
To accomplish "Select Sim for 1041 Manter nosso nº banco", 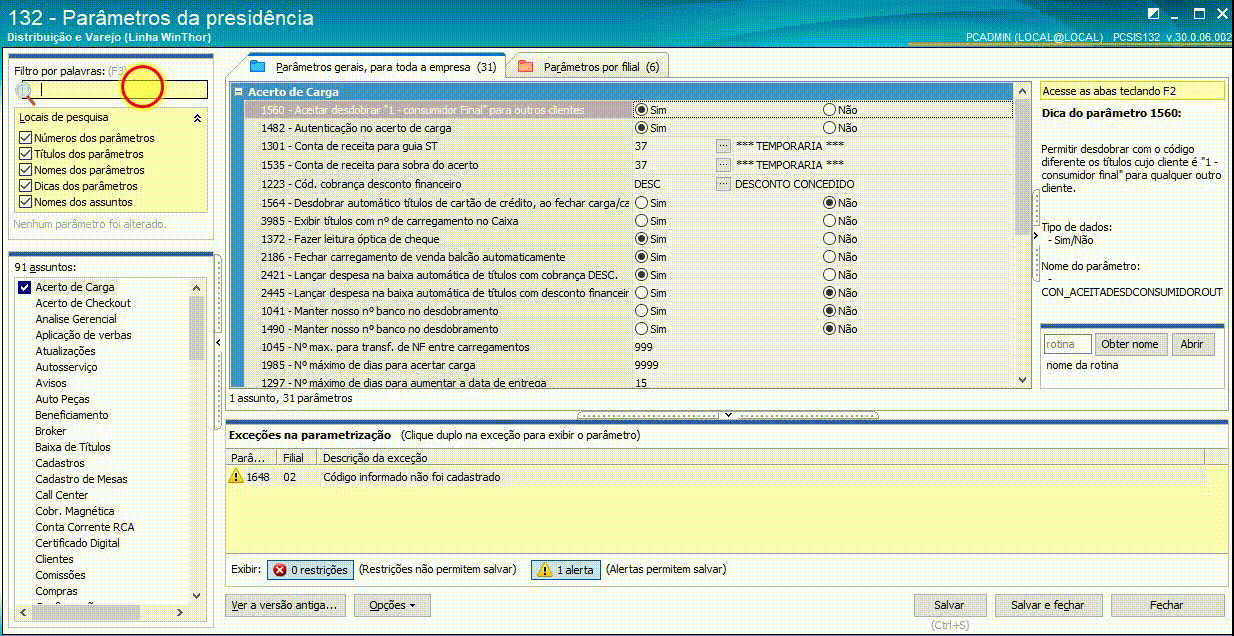I will point(641,311).
